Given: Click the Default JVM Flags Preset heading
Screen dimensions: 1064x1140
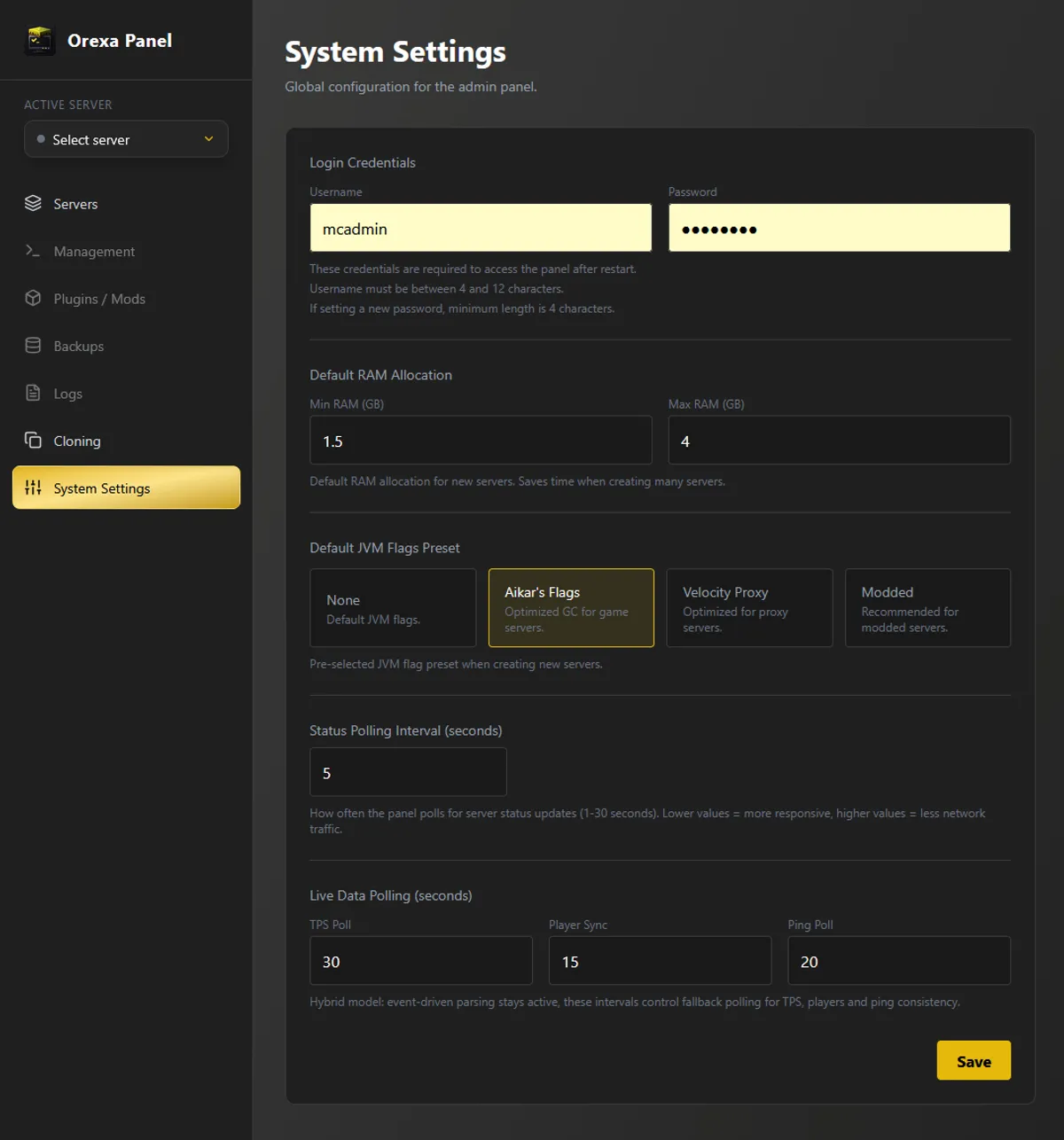Looking at the screenshot, I should [385, 548].
